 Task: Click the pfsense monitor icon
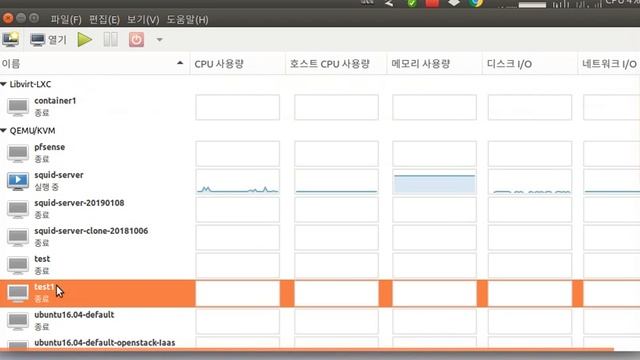pos(18,153)
